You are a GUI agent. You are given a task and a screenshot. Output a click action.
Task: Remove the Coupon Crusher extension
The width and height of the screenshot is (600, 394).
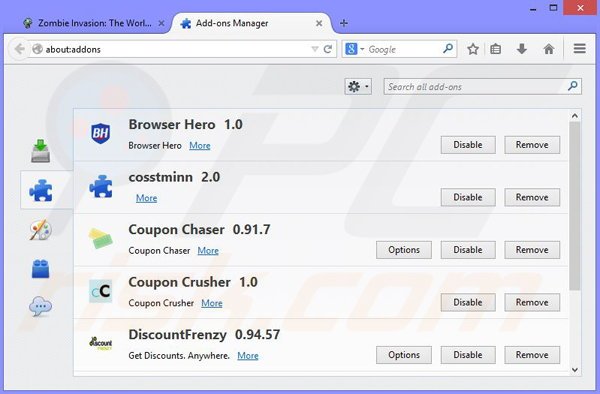pos(532,302)
